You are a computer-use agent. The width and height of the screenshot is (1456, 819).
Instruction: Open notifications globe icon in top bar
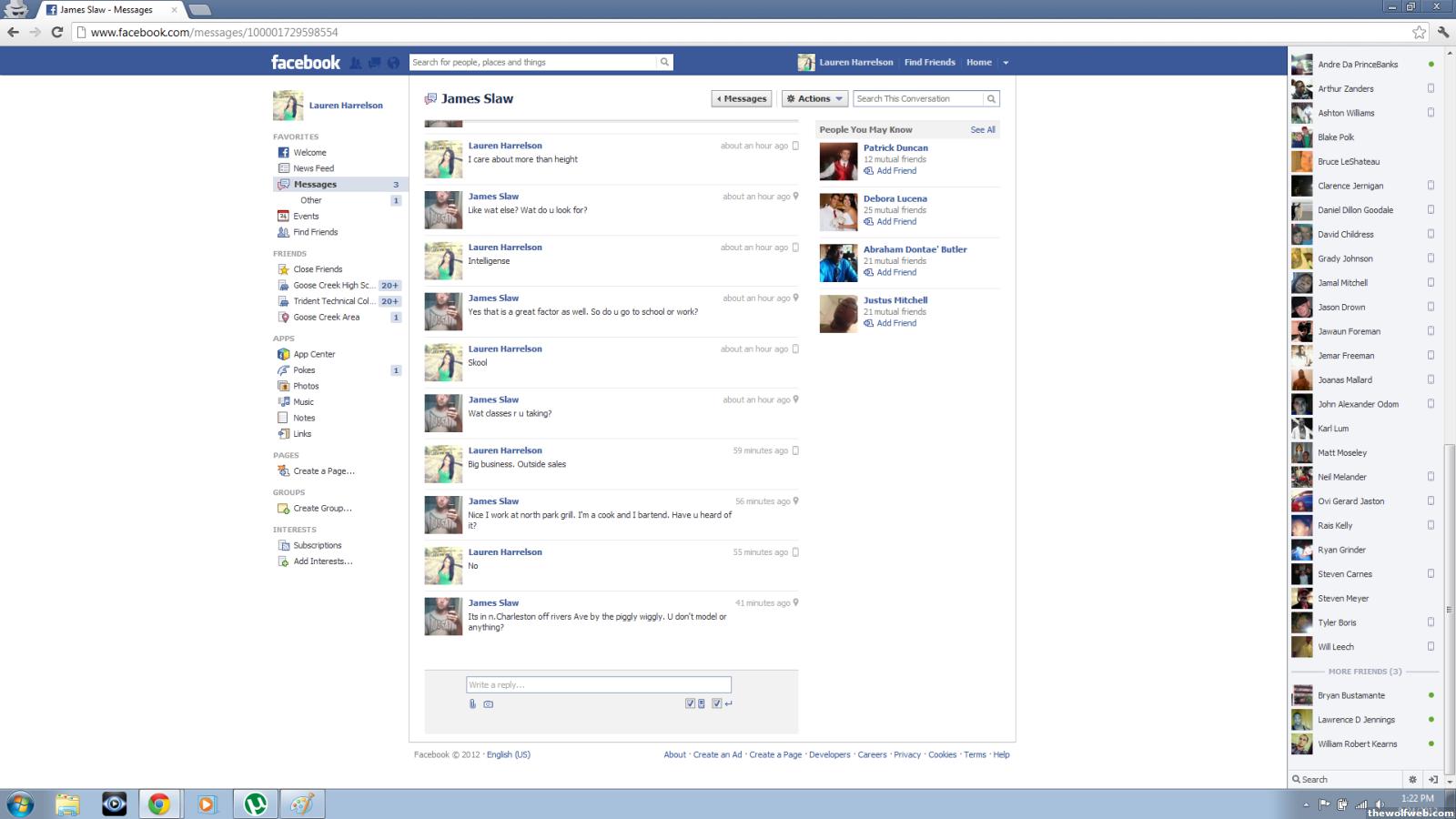pos(393,63)
